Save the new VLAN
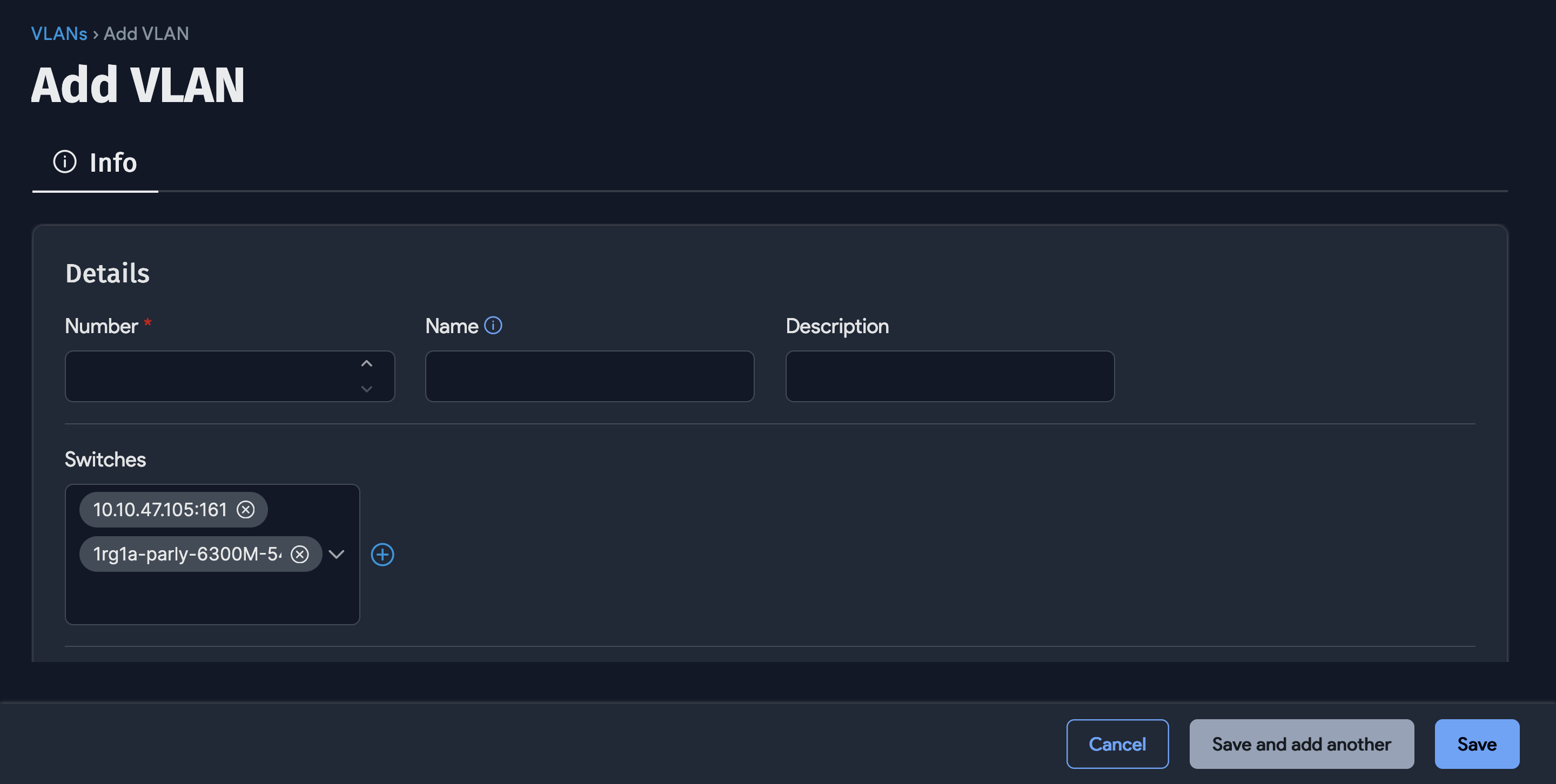Viewport: 1556px width, 784px height. pos(1477,744)
